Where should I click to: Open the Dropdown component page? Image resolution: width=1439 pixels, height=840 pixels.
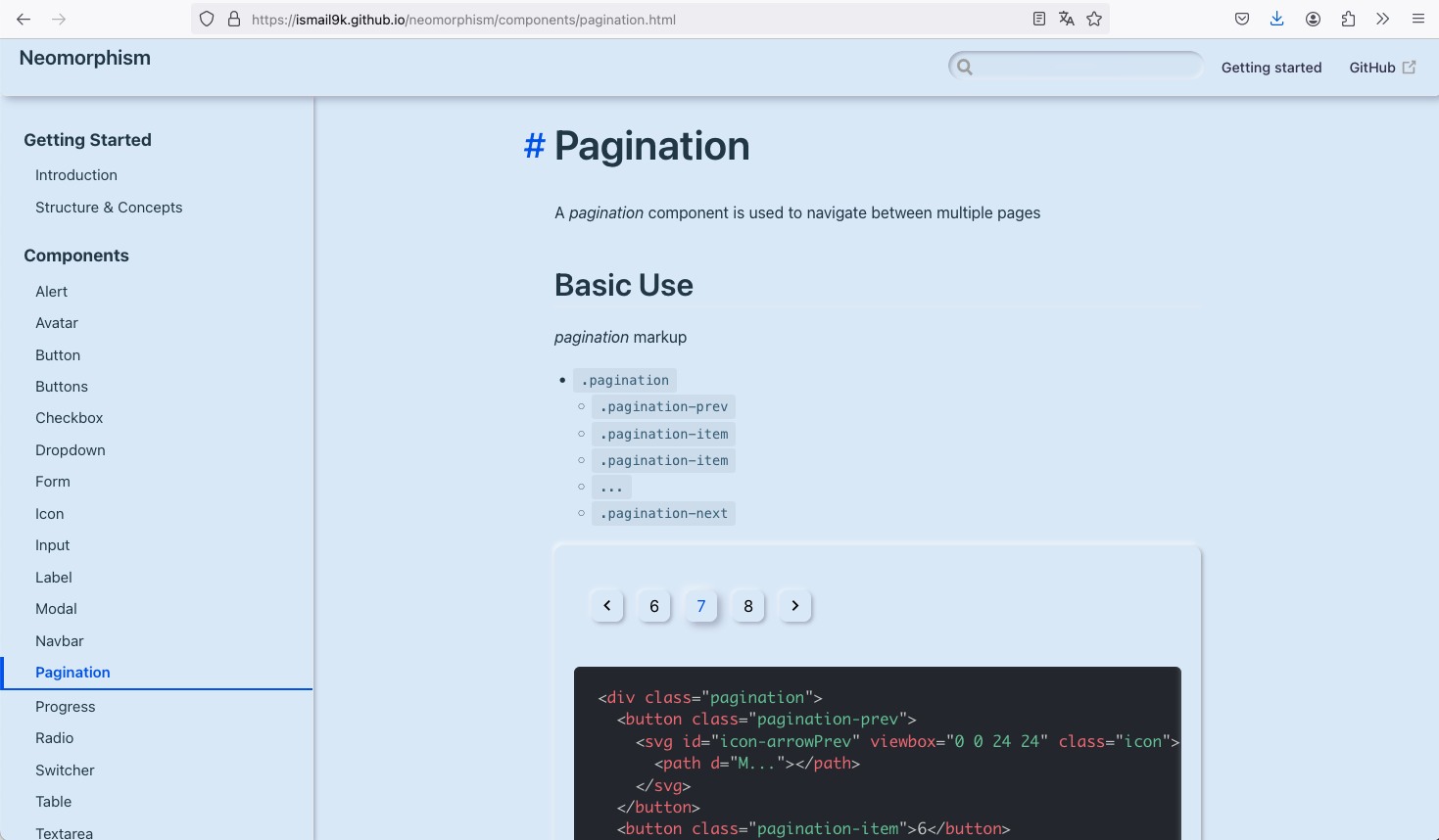tap(71, 450)
